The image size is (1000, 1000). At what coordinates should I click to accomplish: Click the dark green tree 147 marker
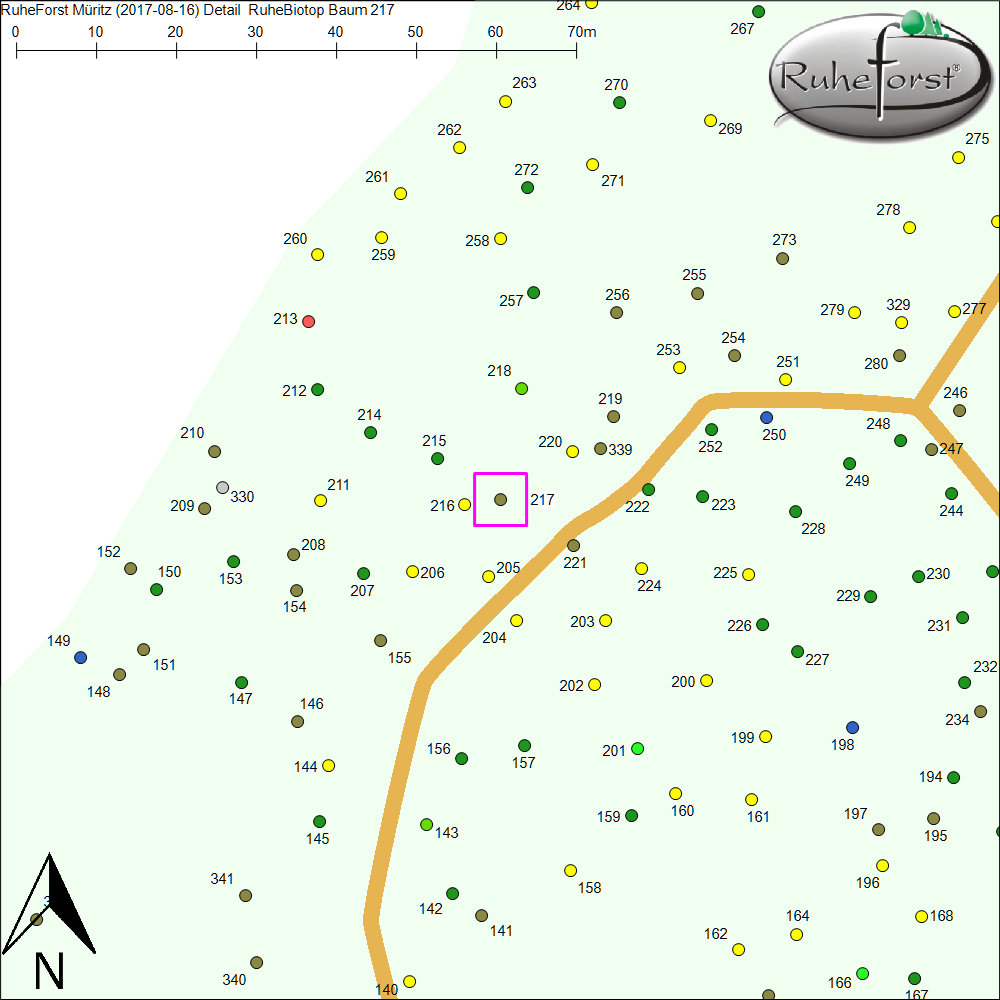pos(241,683)
